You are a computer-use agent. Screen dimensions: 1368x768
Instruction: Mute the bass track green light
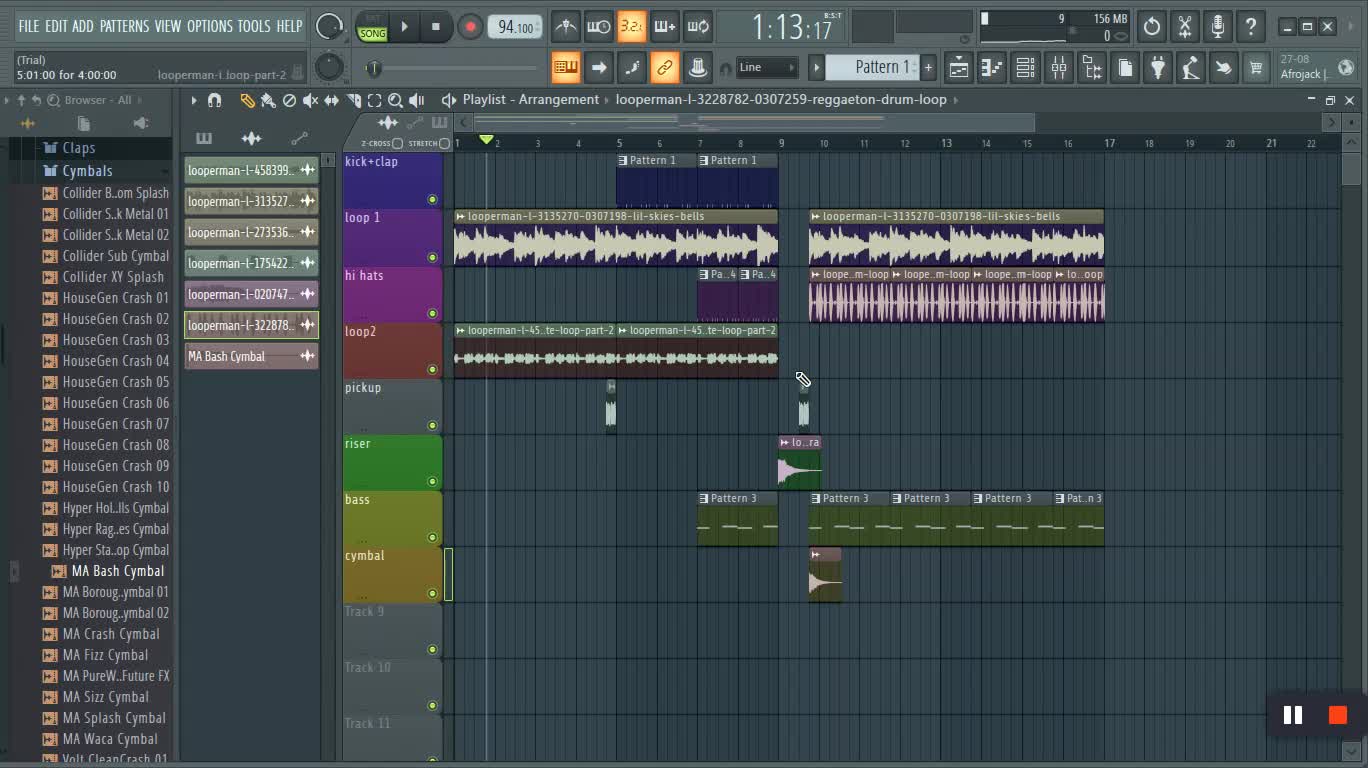point(432,537)
